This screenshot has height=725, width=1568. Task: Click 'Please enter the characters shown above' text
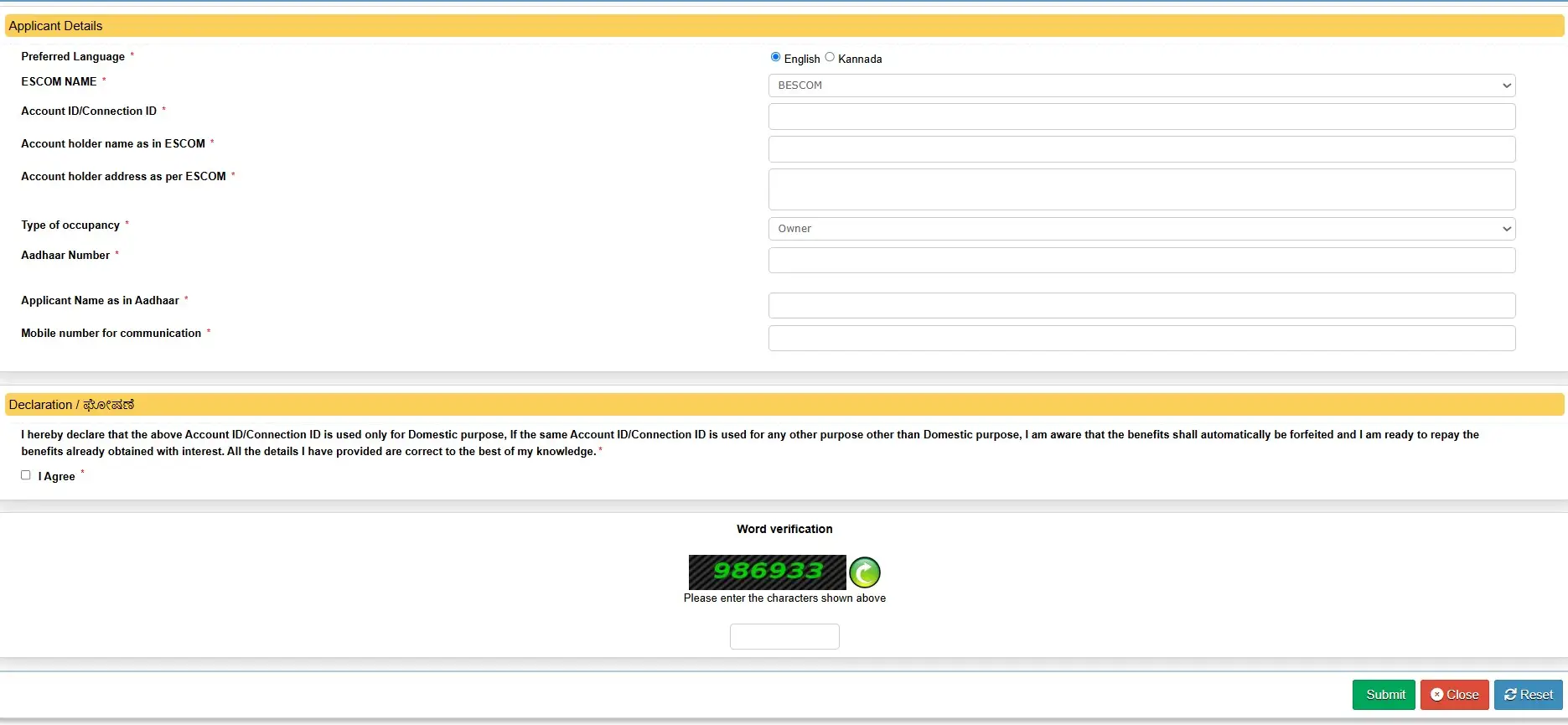(784, 598)
